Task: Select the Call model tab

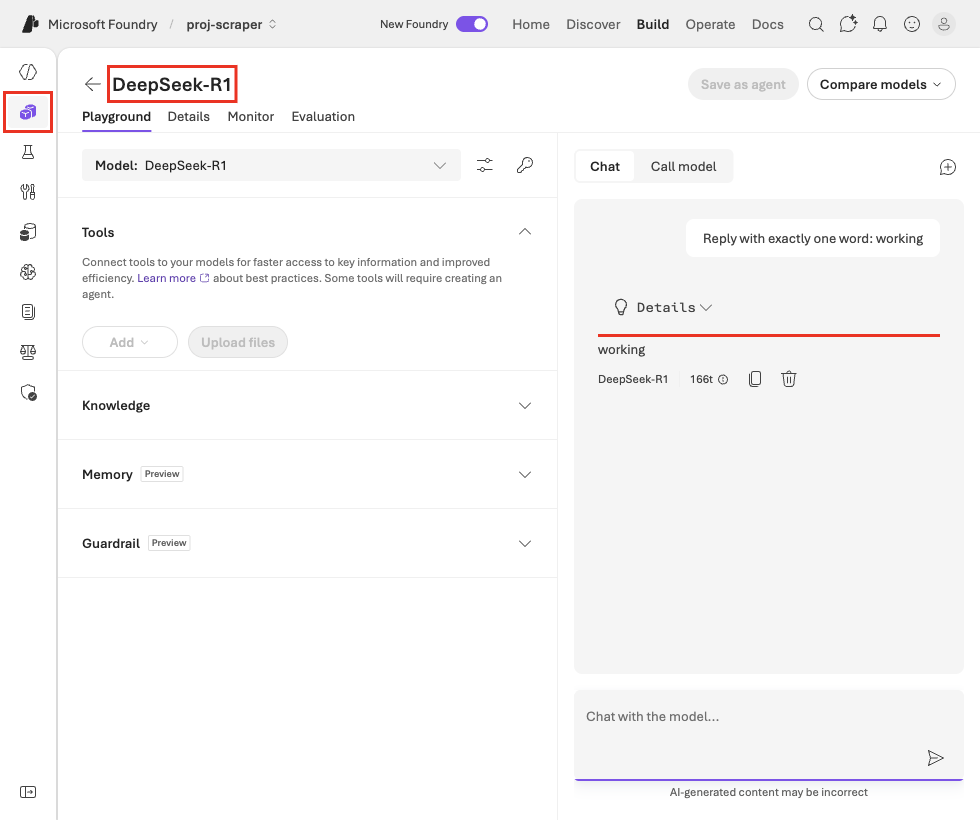Action: click(683, 166)
